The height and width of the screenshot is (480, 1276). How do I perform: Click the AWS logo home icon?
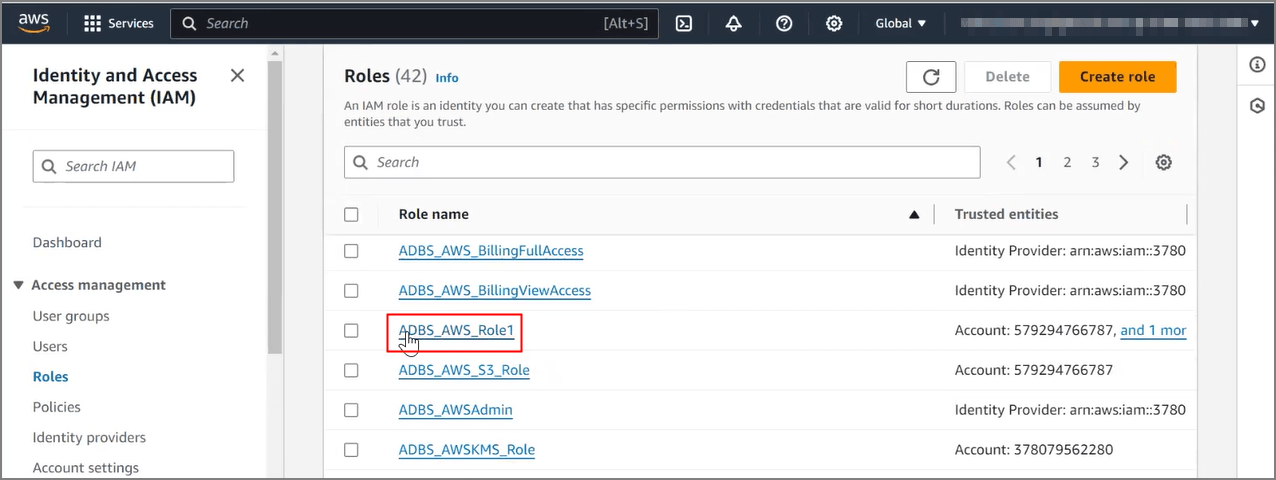tap(33, 23)
